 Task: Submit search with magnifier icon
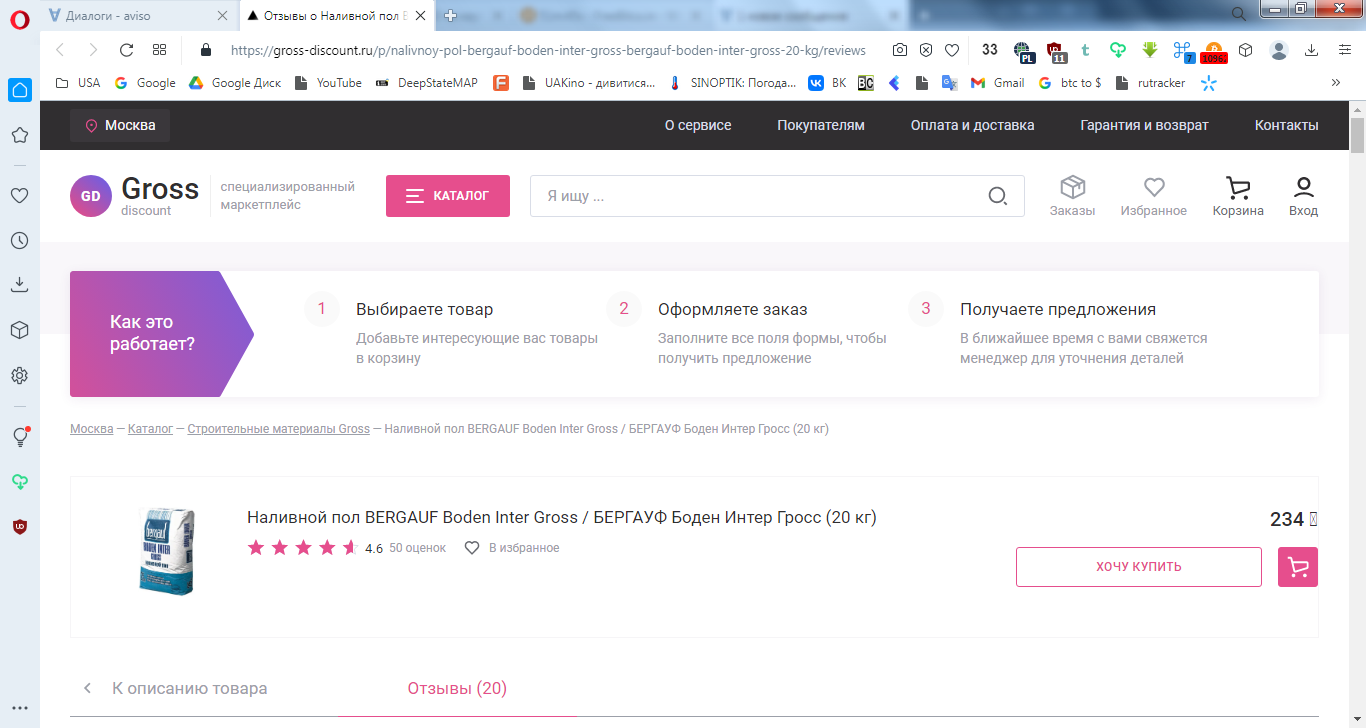[x=997, y=196]
